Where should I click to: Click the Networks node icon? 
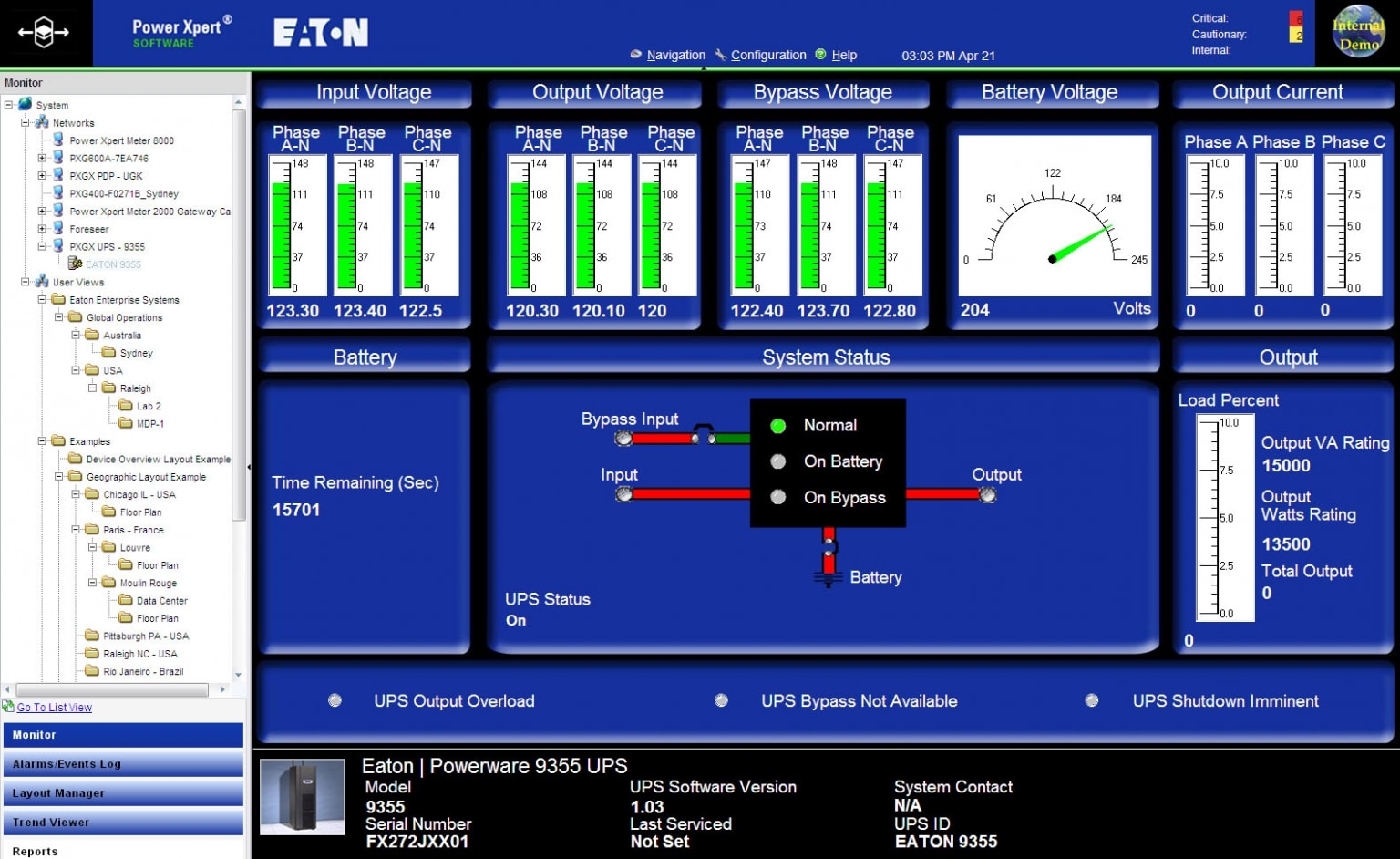[42, 122]
